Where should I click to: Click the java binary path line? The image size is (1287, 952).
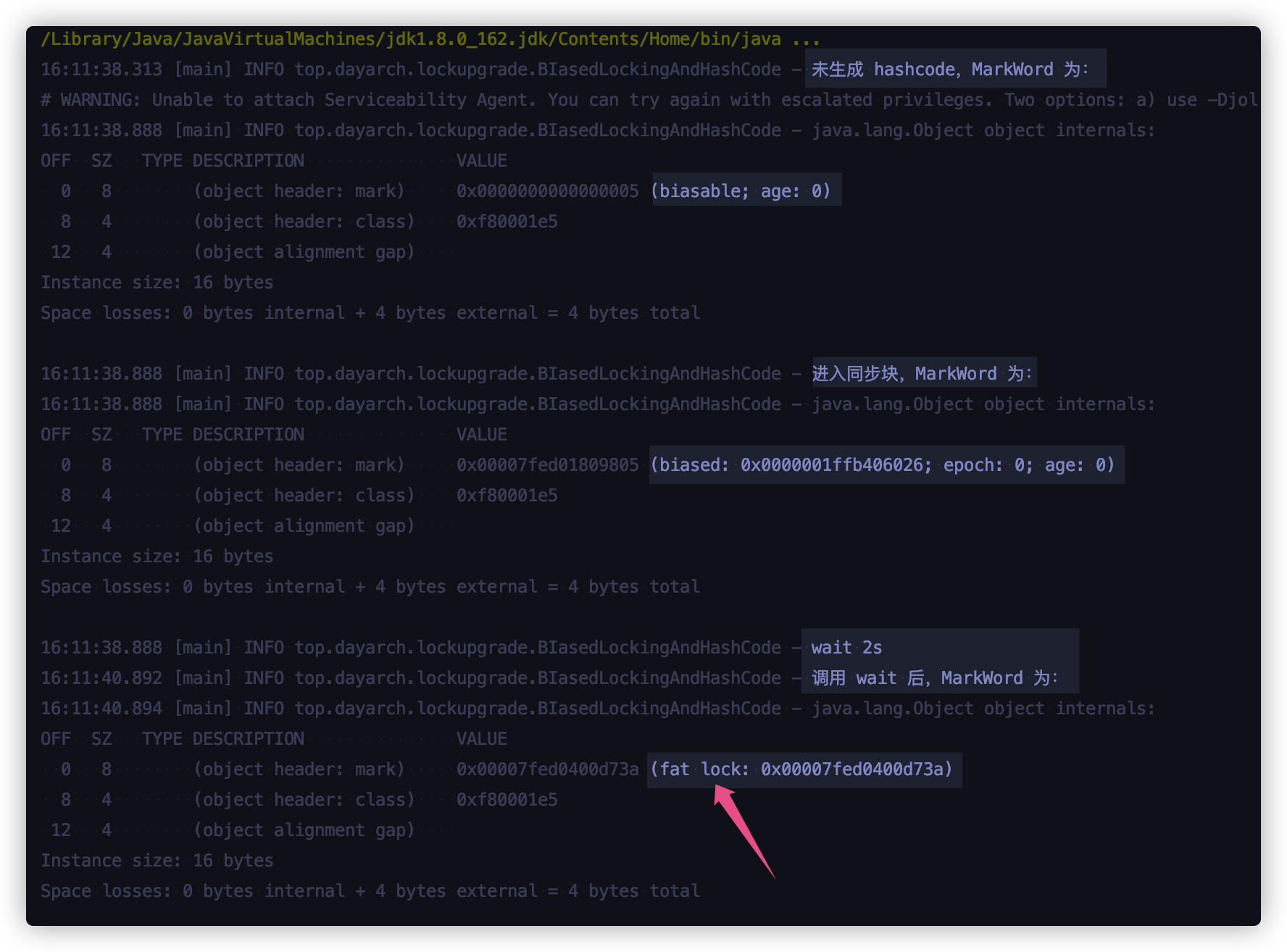pyautogui.click(x=430, y=39)
